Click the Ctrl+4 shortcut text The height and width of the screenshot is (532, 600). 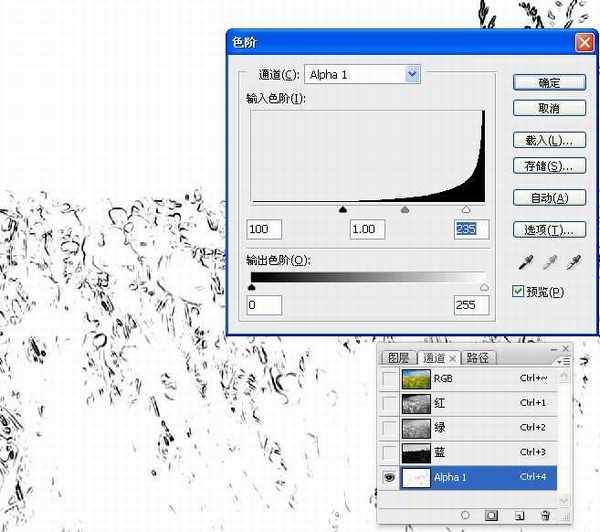pyautogui.click(x=533, y=477)
